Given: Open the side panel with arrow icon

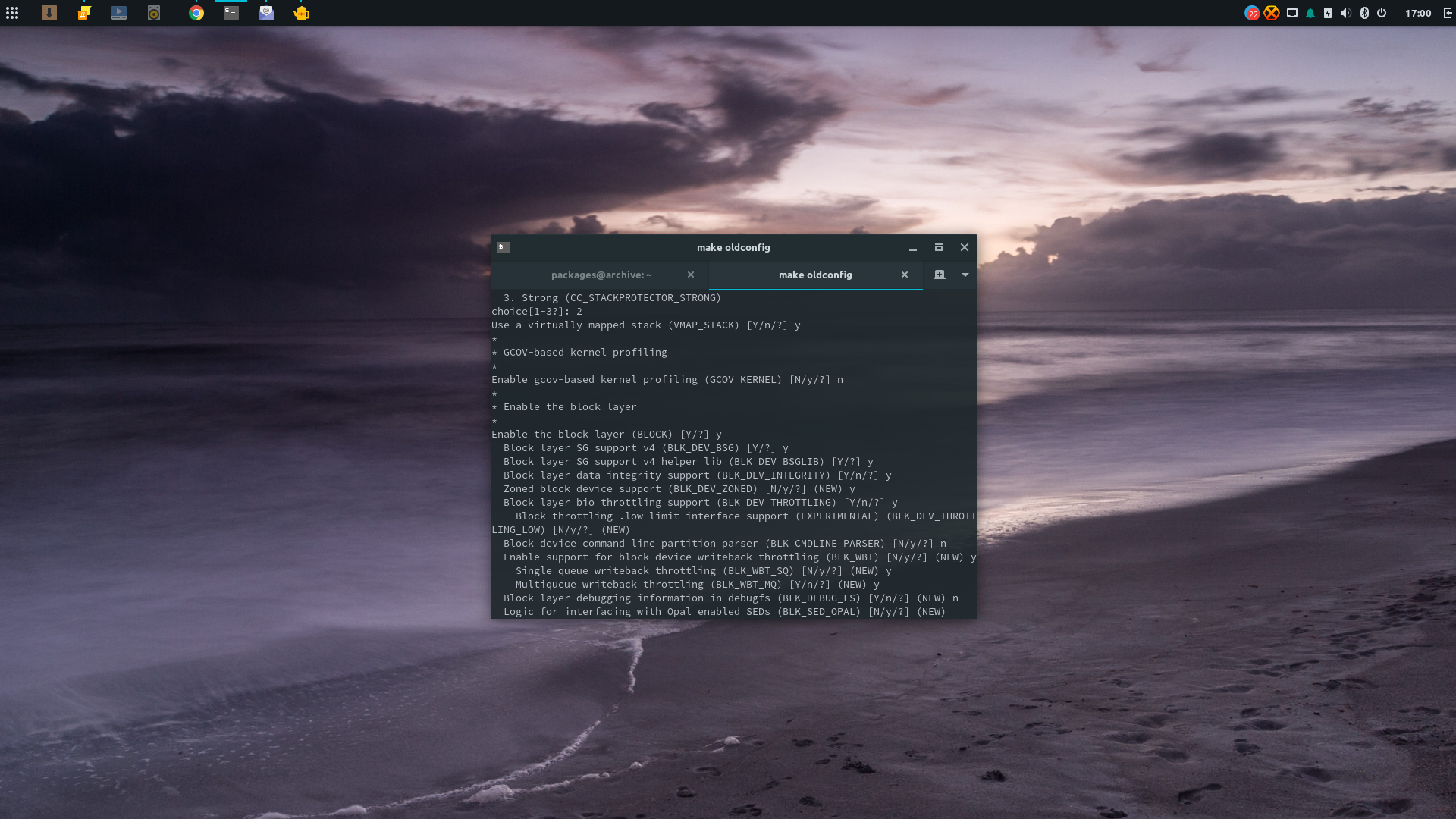Looking at the screenshot, I should click(1447, 13).
